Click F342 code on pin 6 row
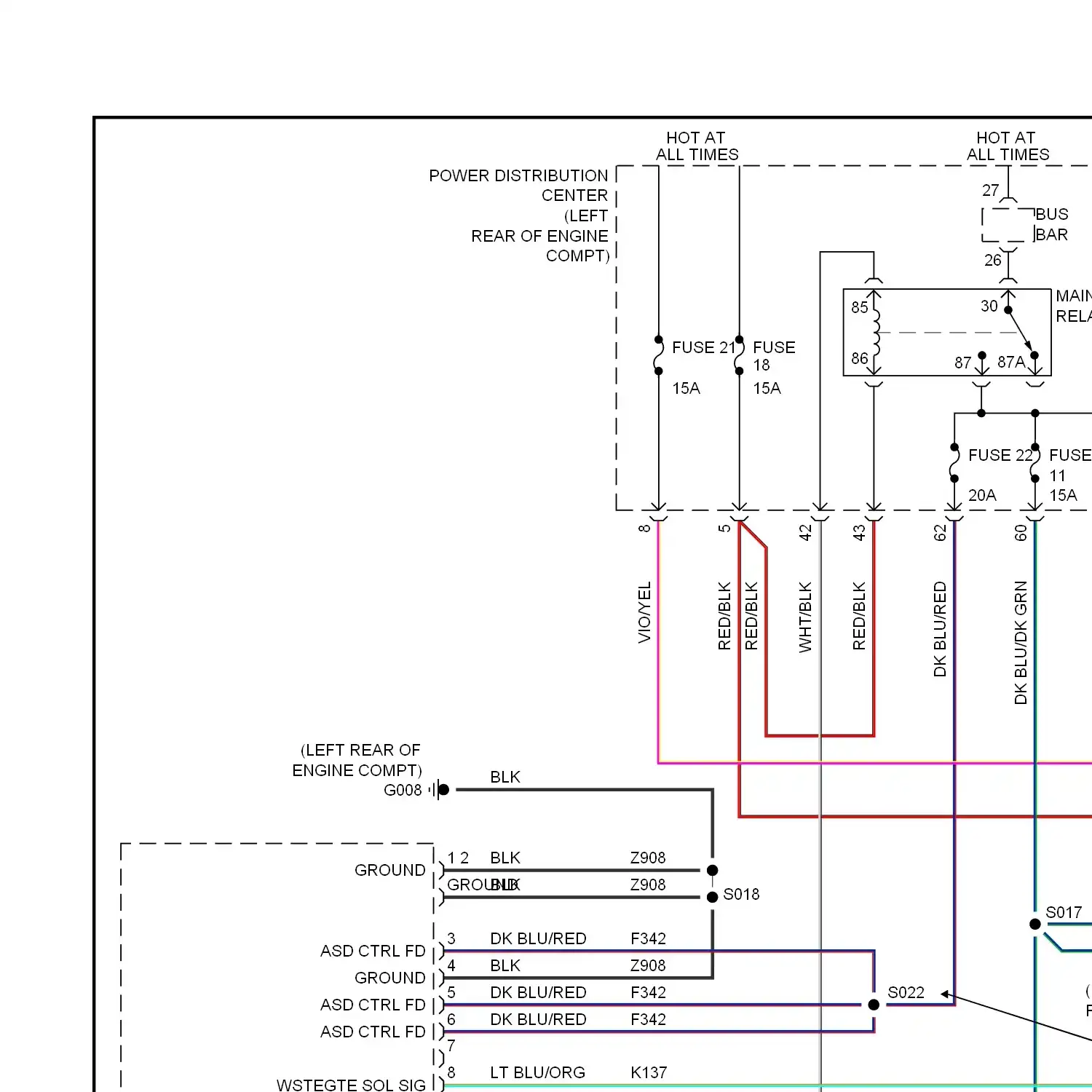This screenshot has width=1092, height=1092. pos(648,1020)
